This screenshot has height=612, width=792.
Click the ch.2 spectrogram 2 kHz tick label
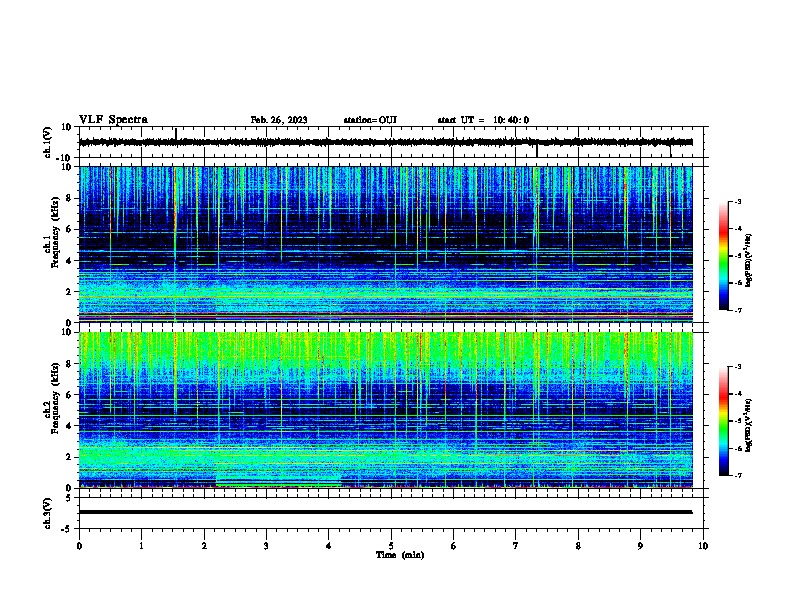(70, 457)
